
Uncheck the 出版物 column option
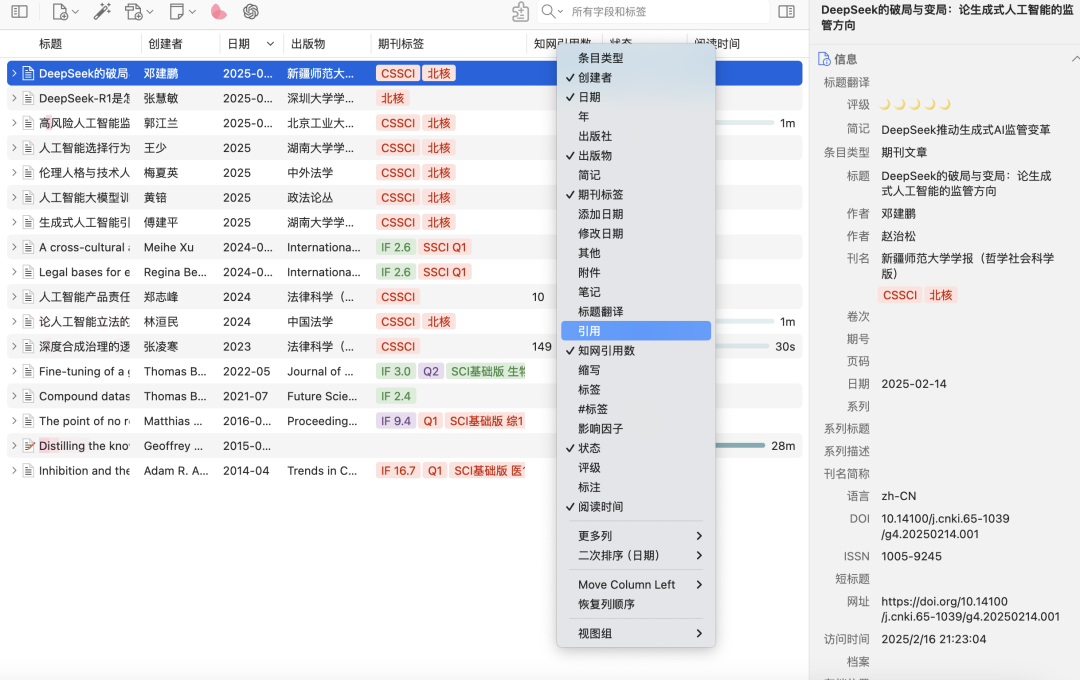point(636,156)
